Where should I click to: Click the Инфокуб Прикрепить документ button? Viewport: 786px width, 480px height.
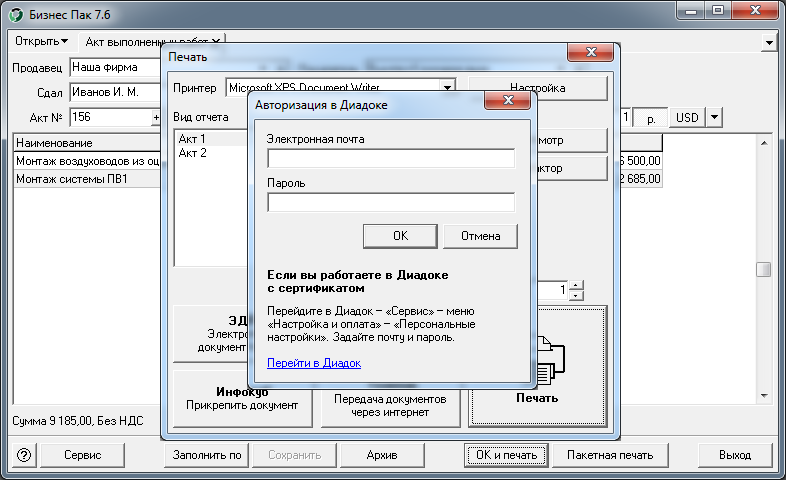pyautogui.click(x=242, y=399)
